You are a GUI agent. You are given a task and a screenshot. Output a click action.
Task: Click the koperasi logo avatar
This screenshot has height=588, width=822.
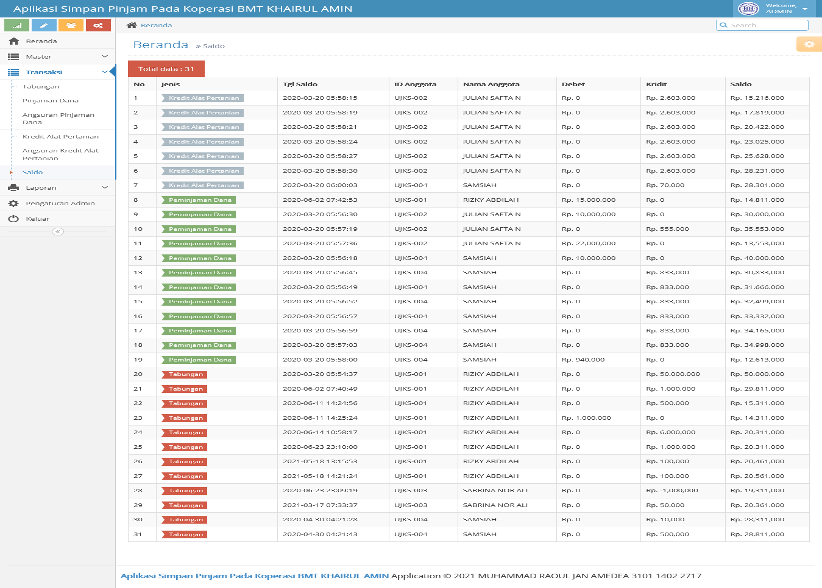pyautogui.click(x=748, y=8)
